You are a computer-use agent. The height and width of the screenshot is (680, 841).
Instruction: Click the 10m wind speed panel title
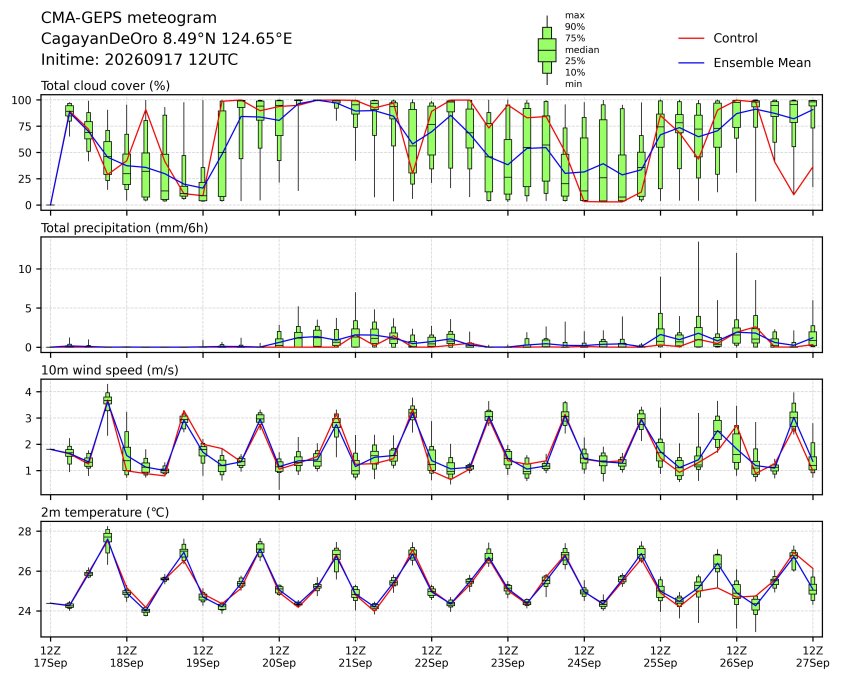110,370
